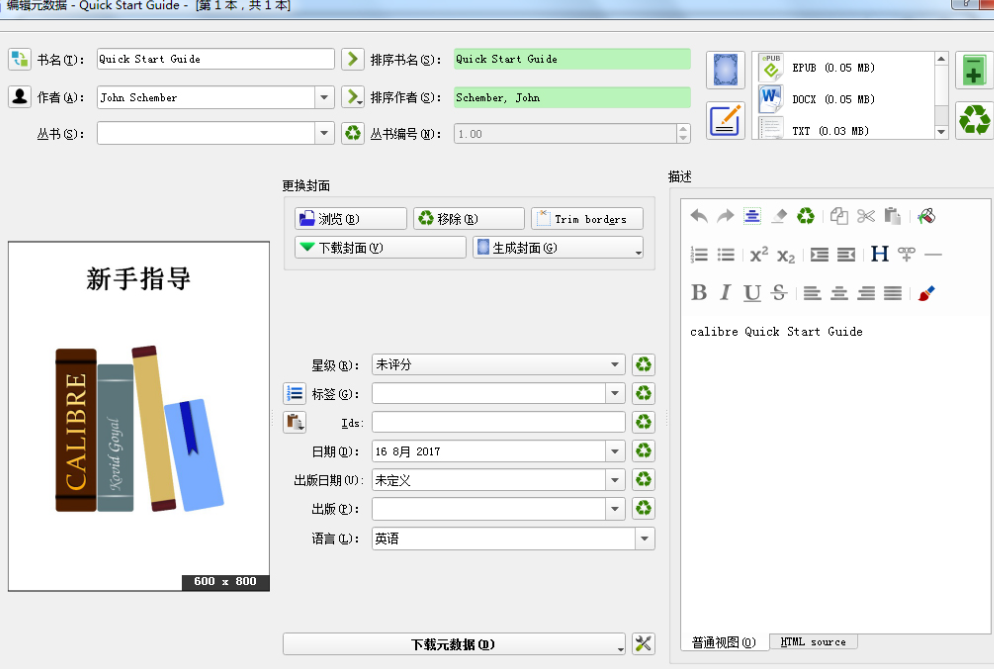This screenshot has height=669, width=994.
Task: Click the Ids input field
Action: pyautogui.click(x=498, y=422)
